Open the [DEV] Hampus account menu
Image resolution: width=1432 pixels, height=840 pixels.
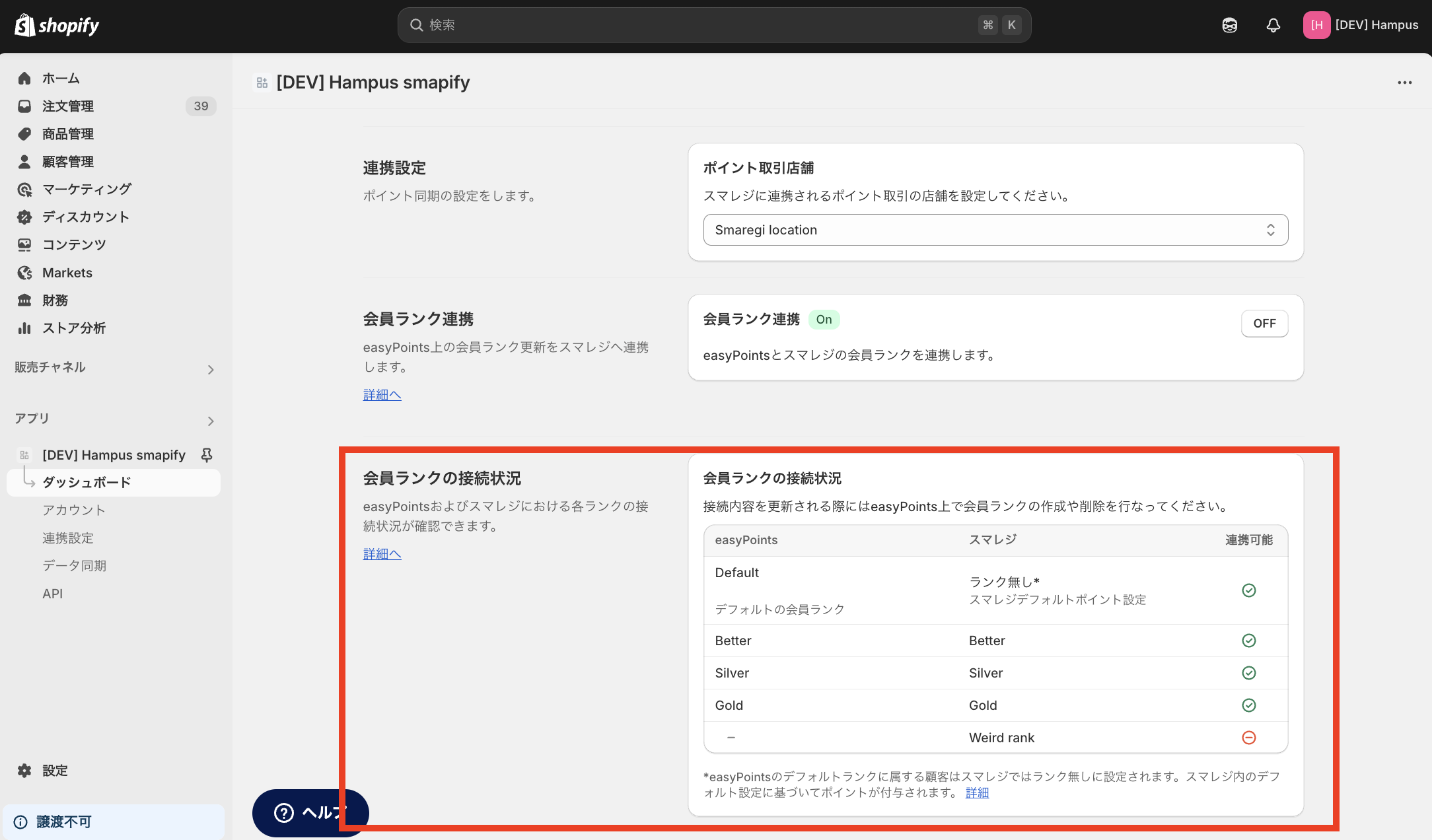click(1361, 25)
